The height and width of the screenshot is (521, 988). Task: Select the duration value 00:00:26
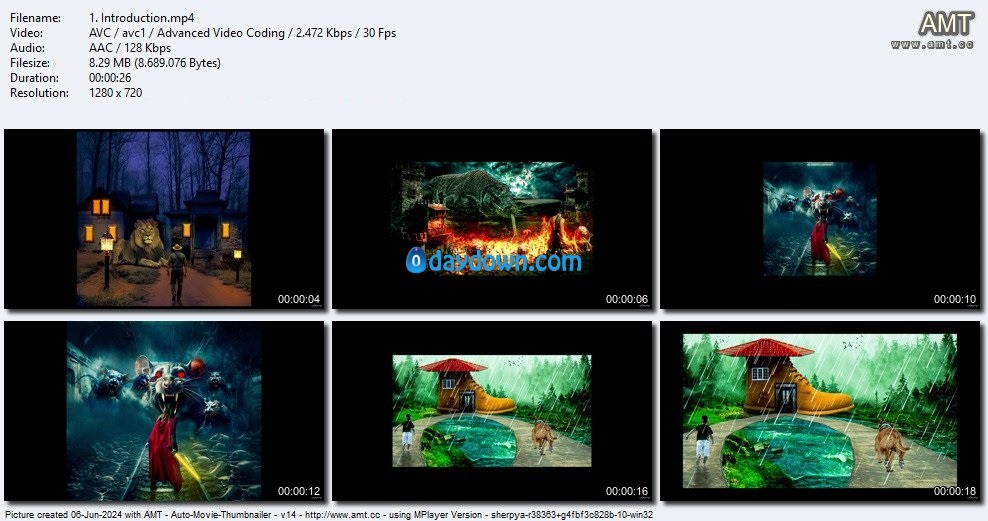110,78
